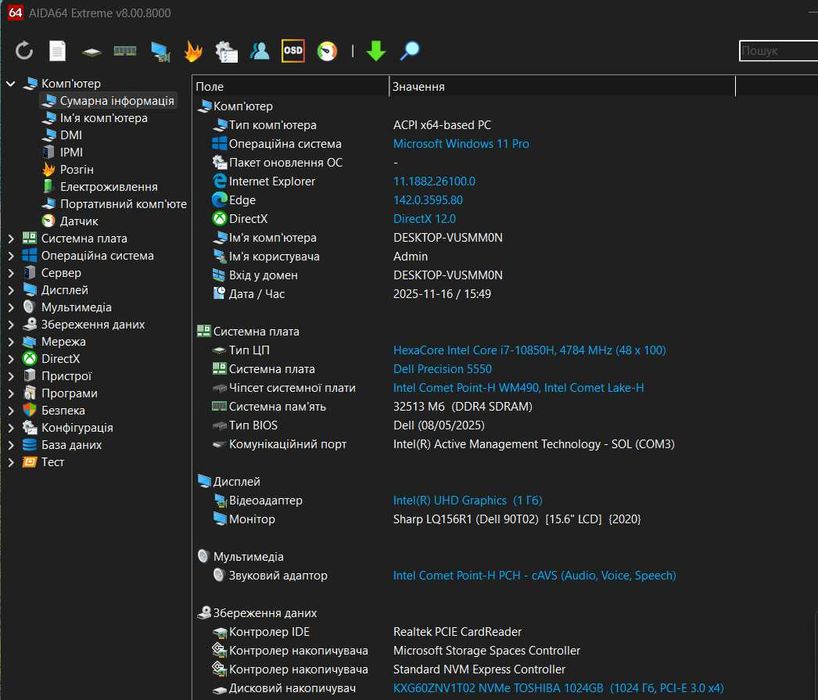Click the Поле column header
The height and width of the screenshot is (700, 818).
pyautogui.click(x=291, y=87)
